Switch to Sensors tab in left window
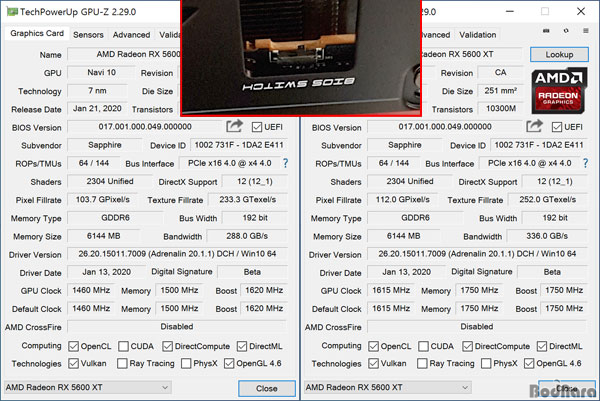Image resolution: width=600 pixels, height=401 pixels. click(x=88, y=35)
